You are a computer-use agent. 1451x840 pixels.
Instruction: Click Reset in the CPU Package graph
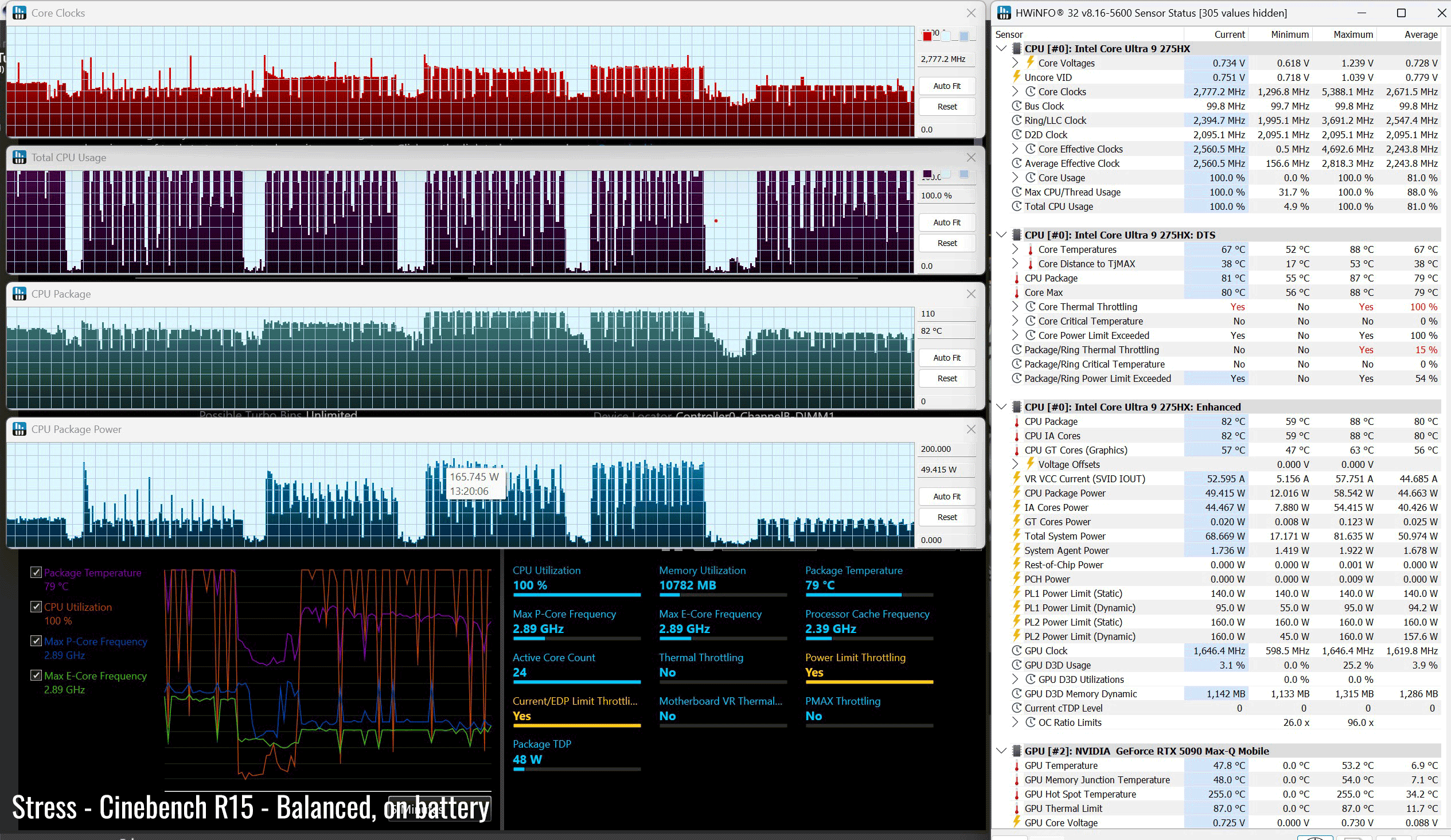[947, 378]
